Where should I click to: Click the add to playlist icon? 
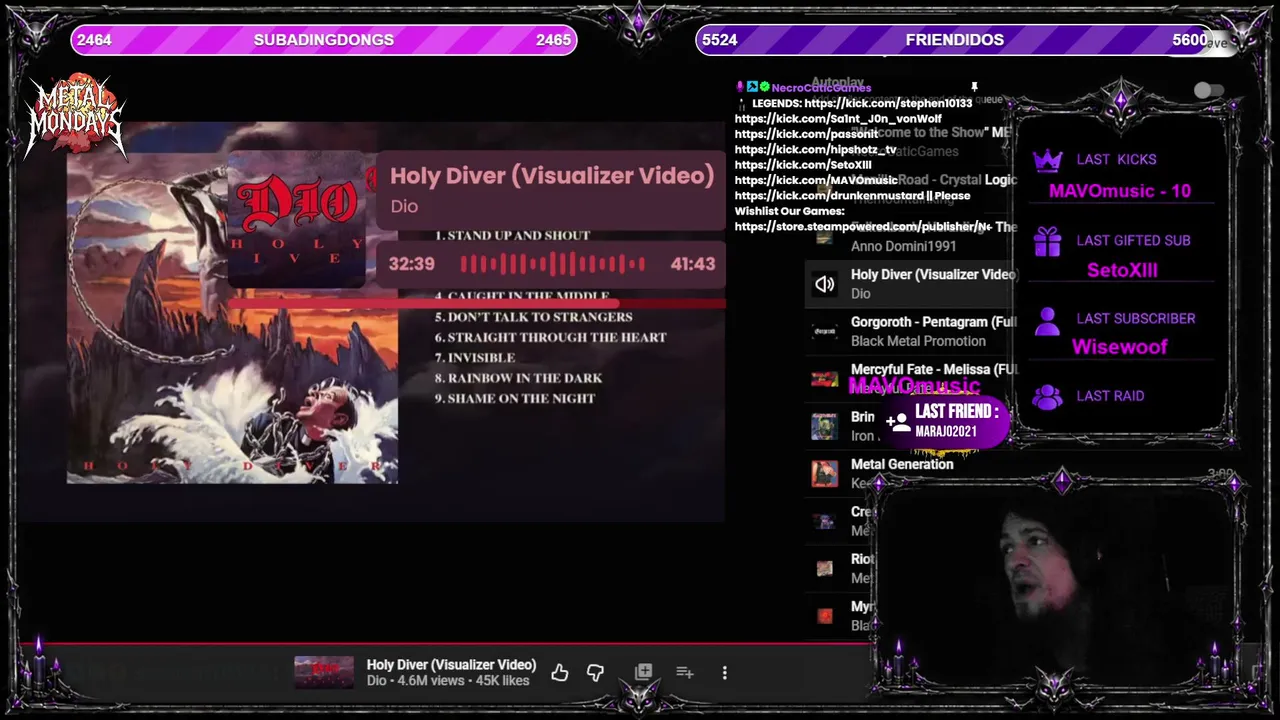point(684,672)
